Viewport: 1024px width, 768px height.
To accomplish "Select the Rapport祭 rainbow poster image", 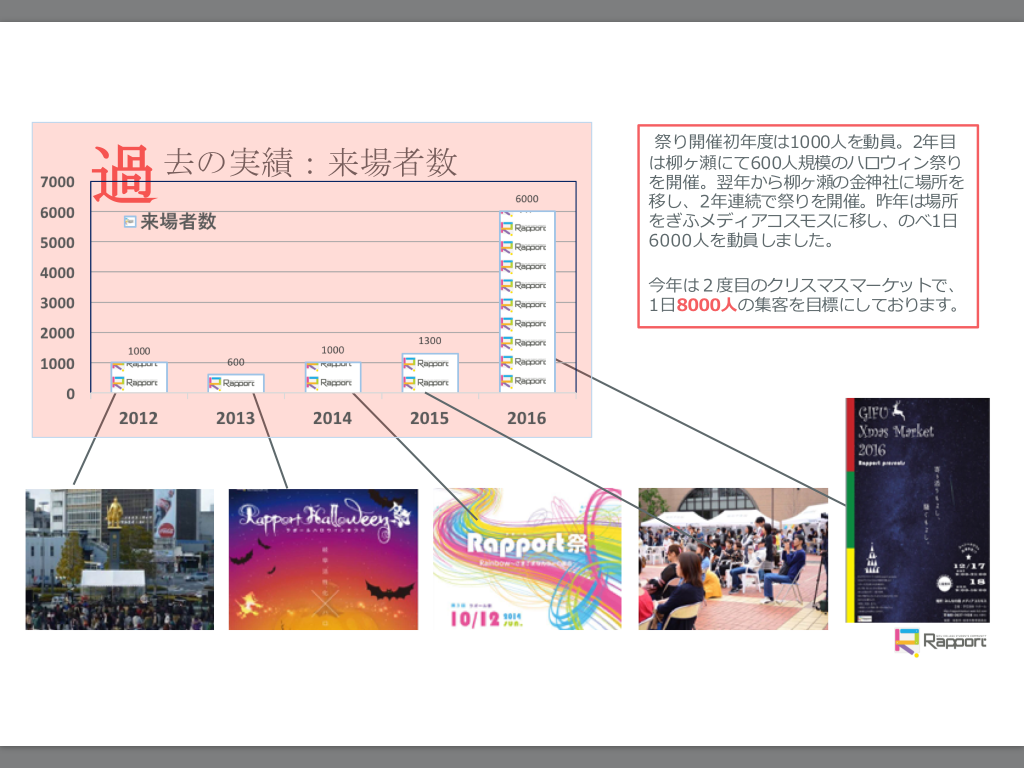I will point(527,559).
